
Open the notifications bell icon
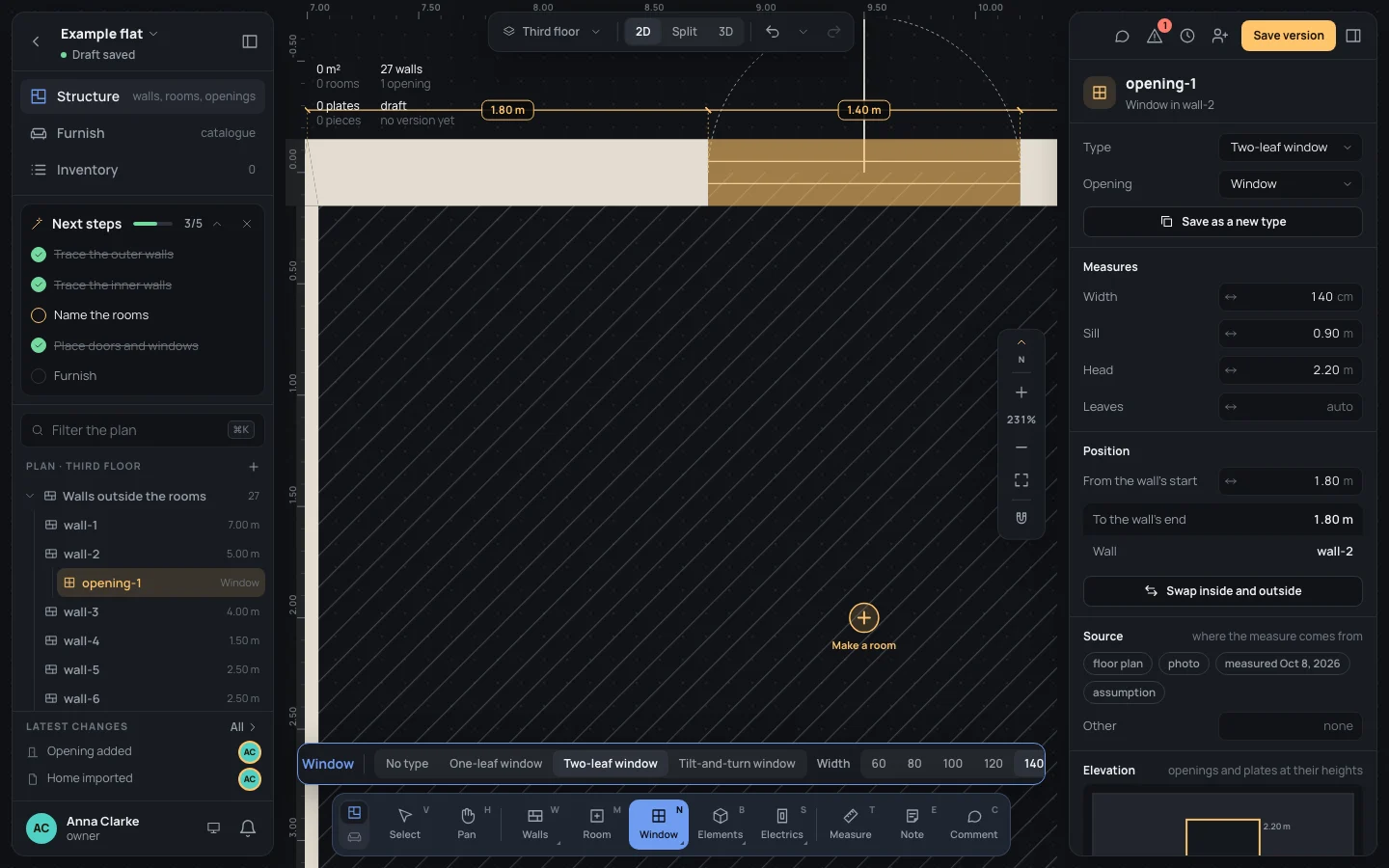point(248,827)
